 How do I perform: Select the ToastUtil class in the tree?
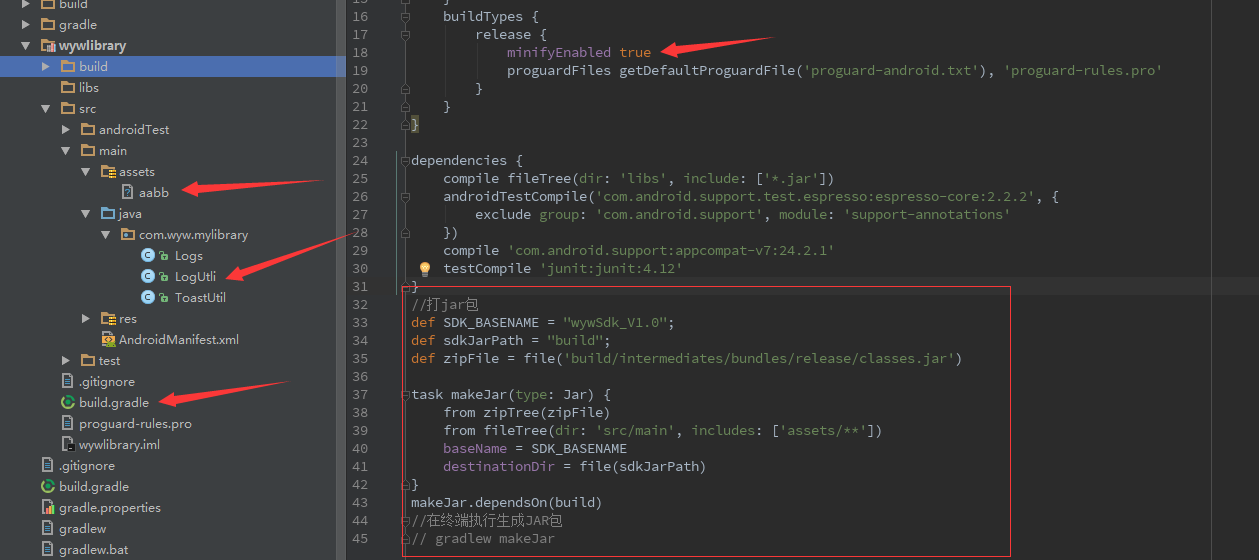tap(200, 297)
